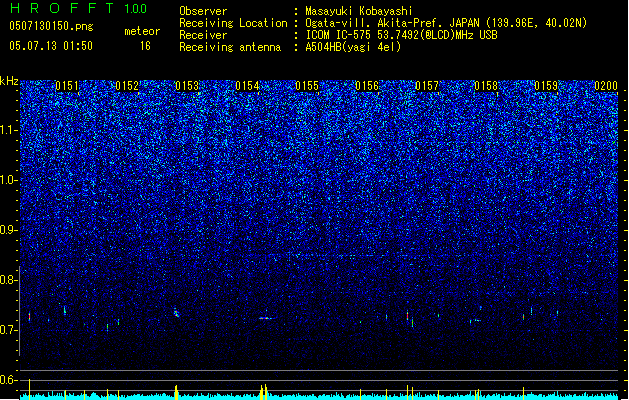Click the meteor count value 16
The image size is (629, 400).
[145, 46]
